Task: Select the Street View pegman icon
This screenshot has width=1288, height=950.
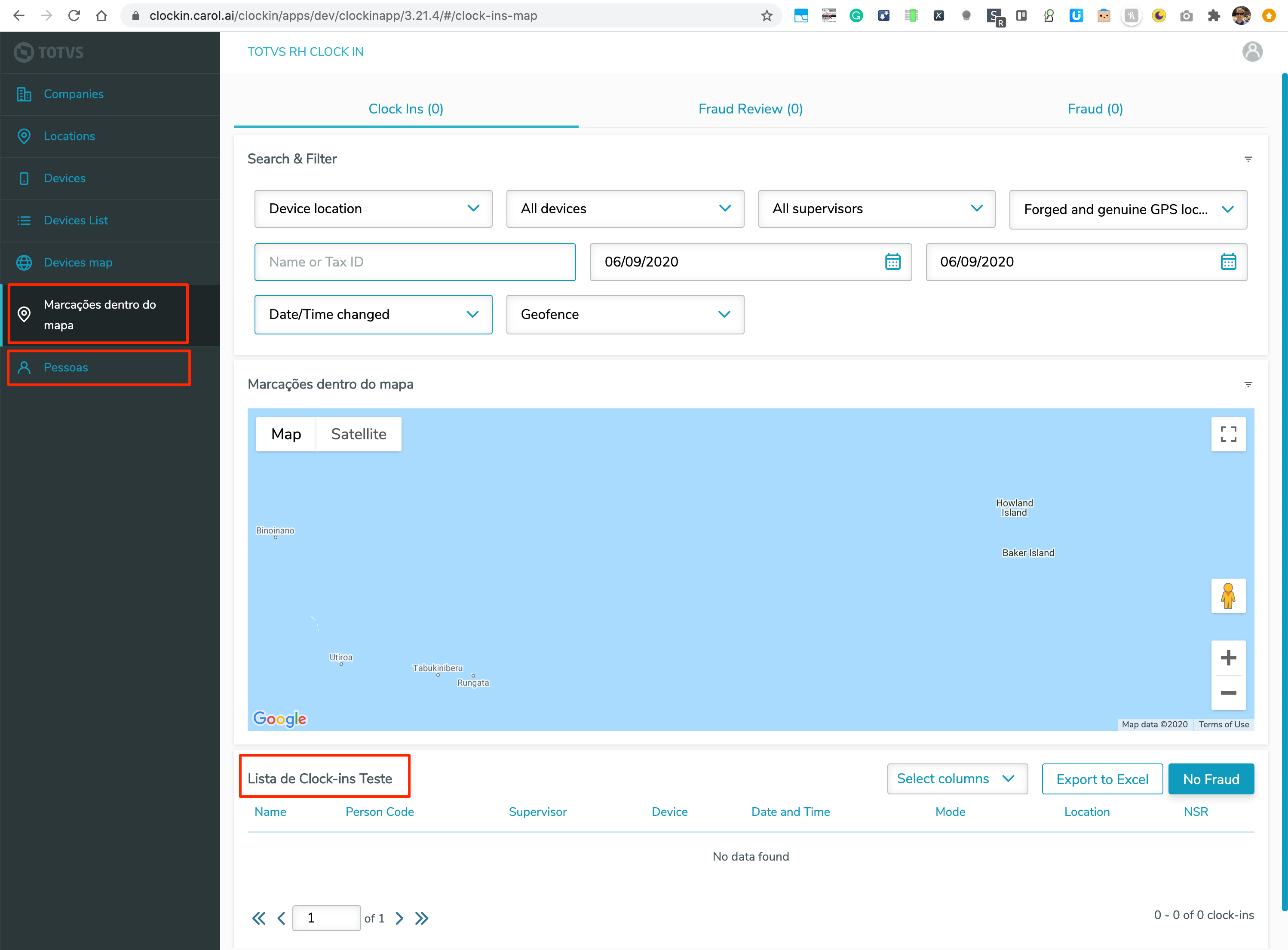Action: tap(1228, 596)
